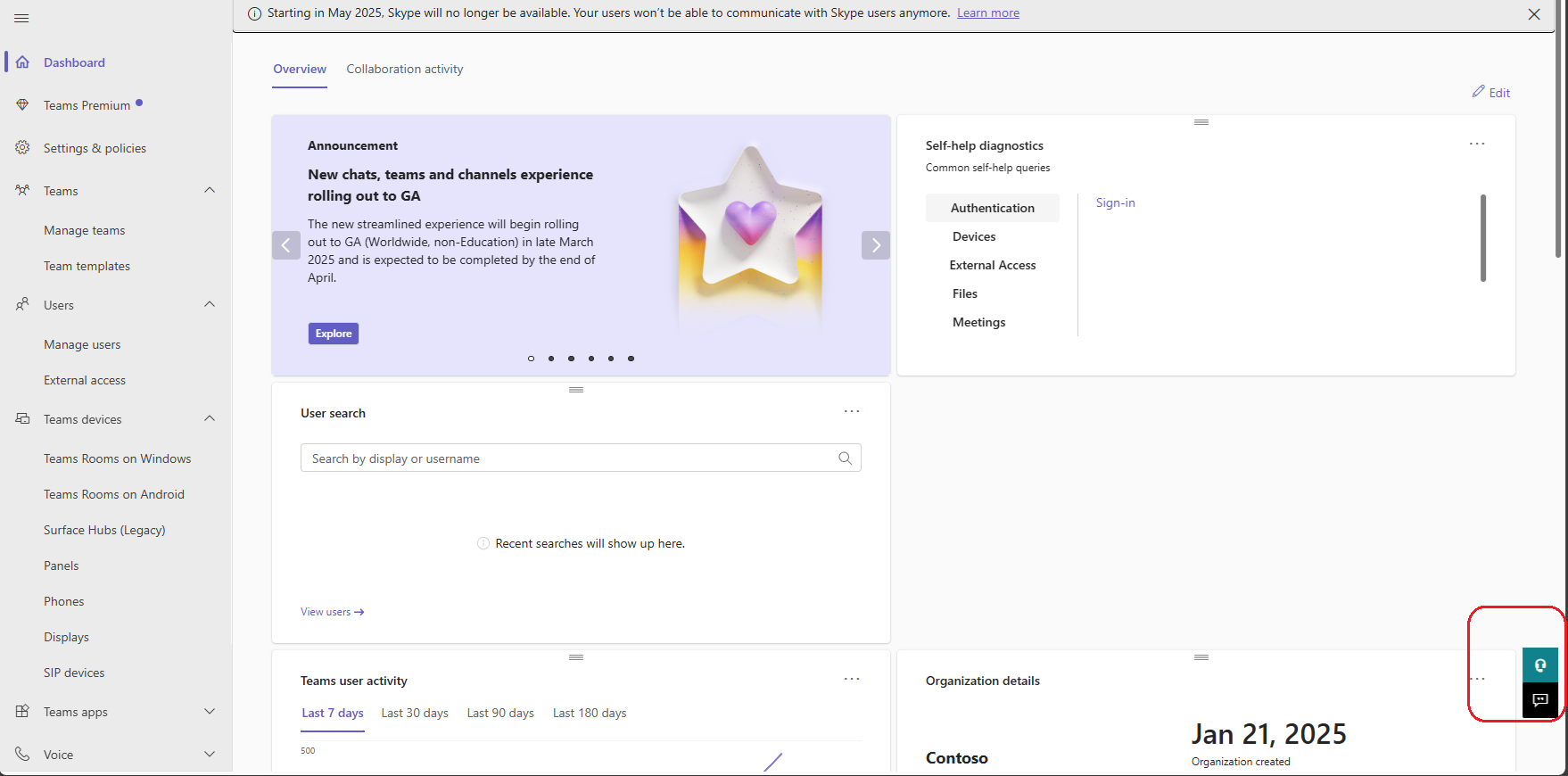Click the info icon in Skype banner
Viewport: 1568px width, 776px height.
[254, 13]
